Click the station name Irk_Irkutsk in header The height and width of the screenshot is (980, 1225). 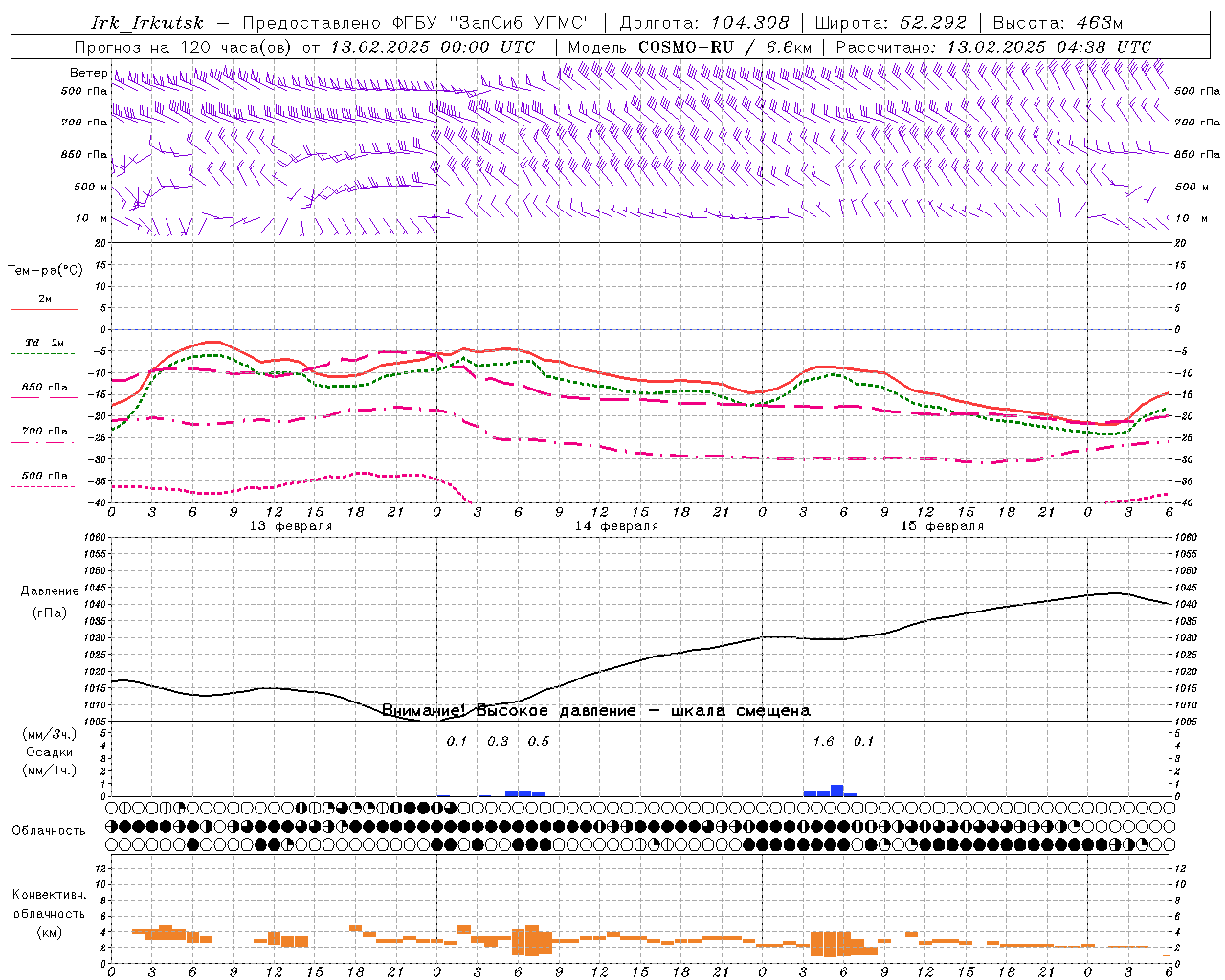[x=147, y=23]
